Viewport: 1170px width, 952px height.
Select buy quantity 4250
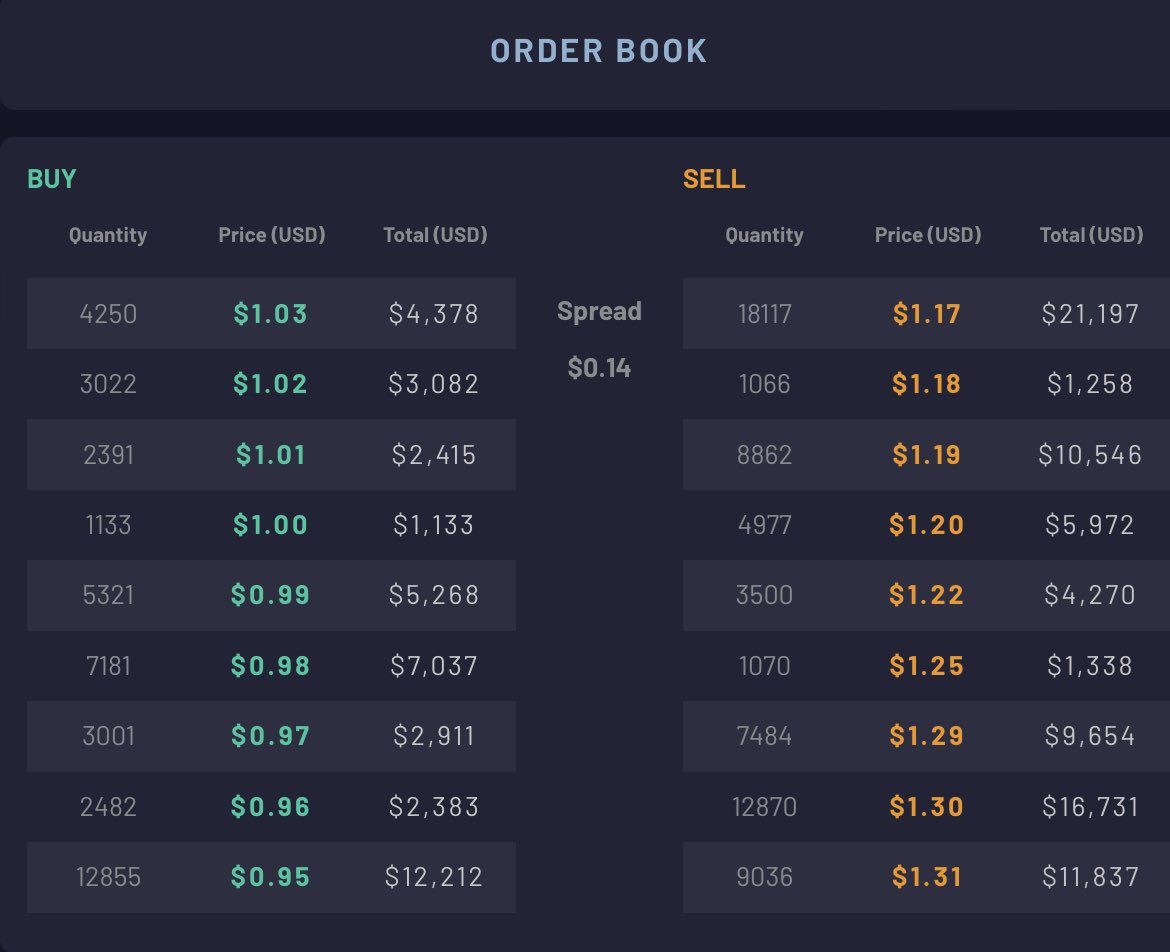(x=108, y=313)
